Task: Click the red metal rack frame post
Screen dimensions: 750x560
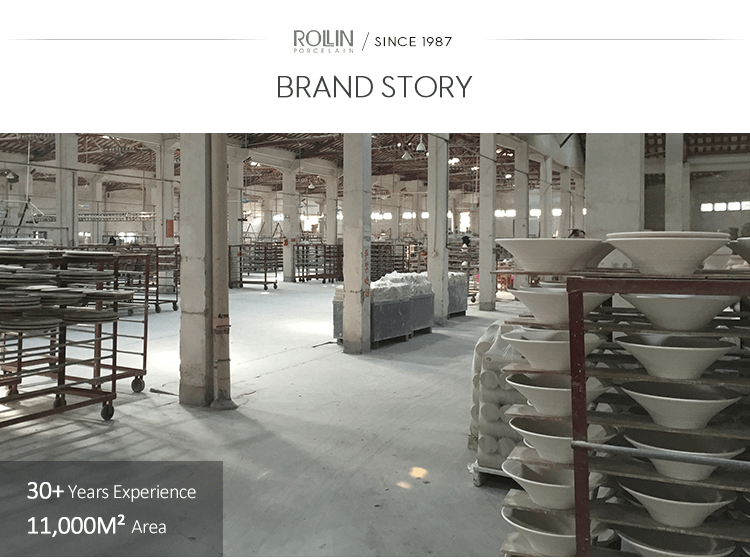Action: coord(580,416)
